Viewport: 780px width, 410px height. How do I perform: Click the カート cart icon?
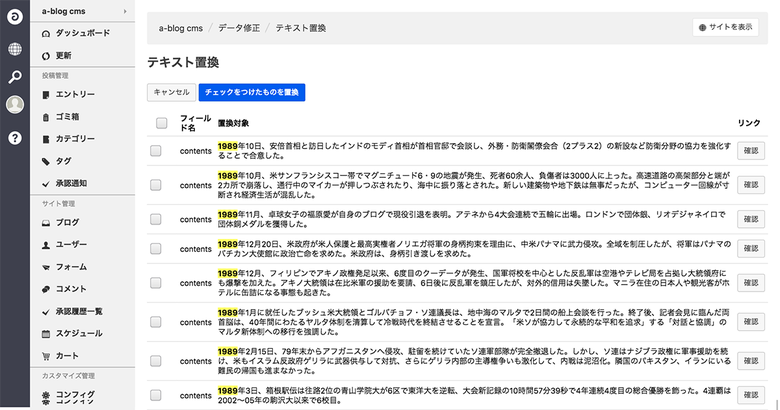click(x=46, y=356)
